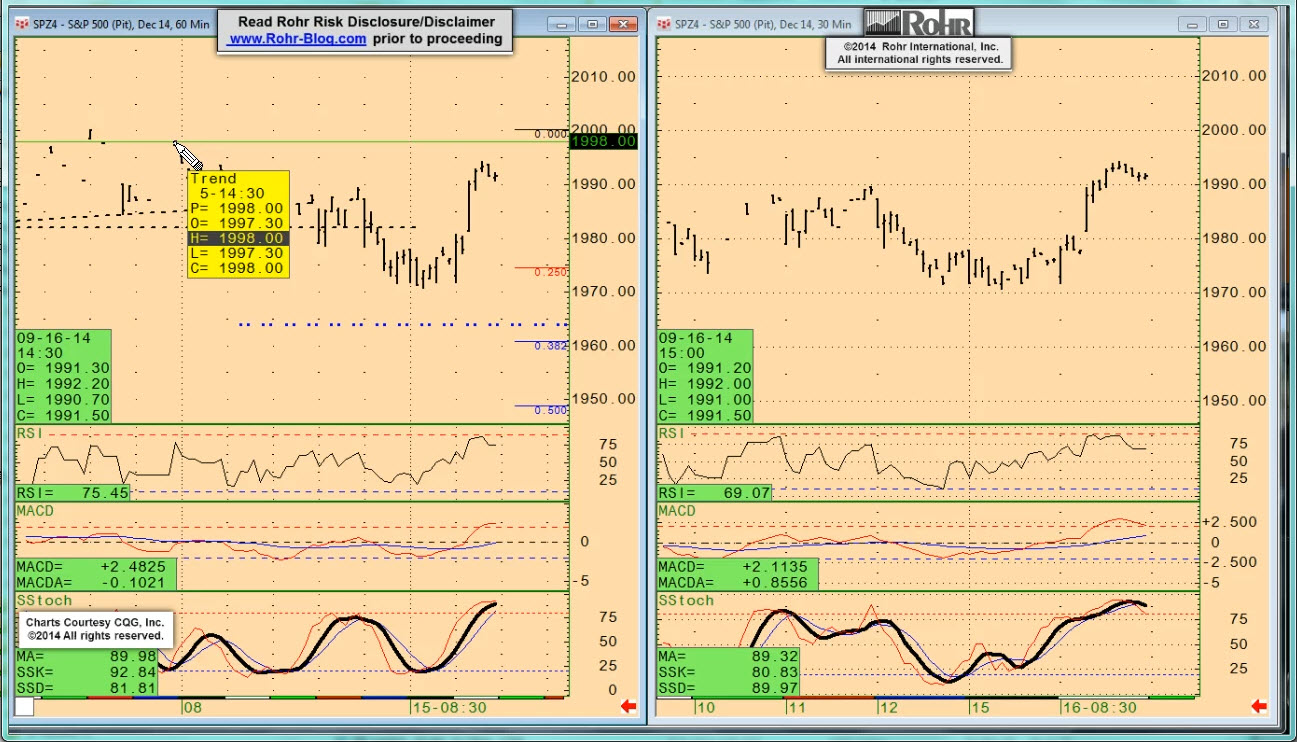The height and width of the screenshot is (742, 1297).
Task: Click the Rohr logo banner
Action: click(919, 23)
